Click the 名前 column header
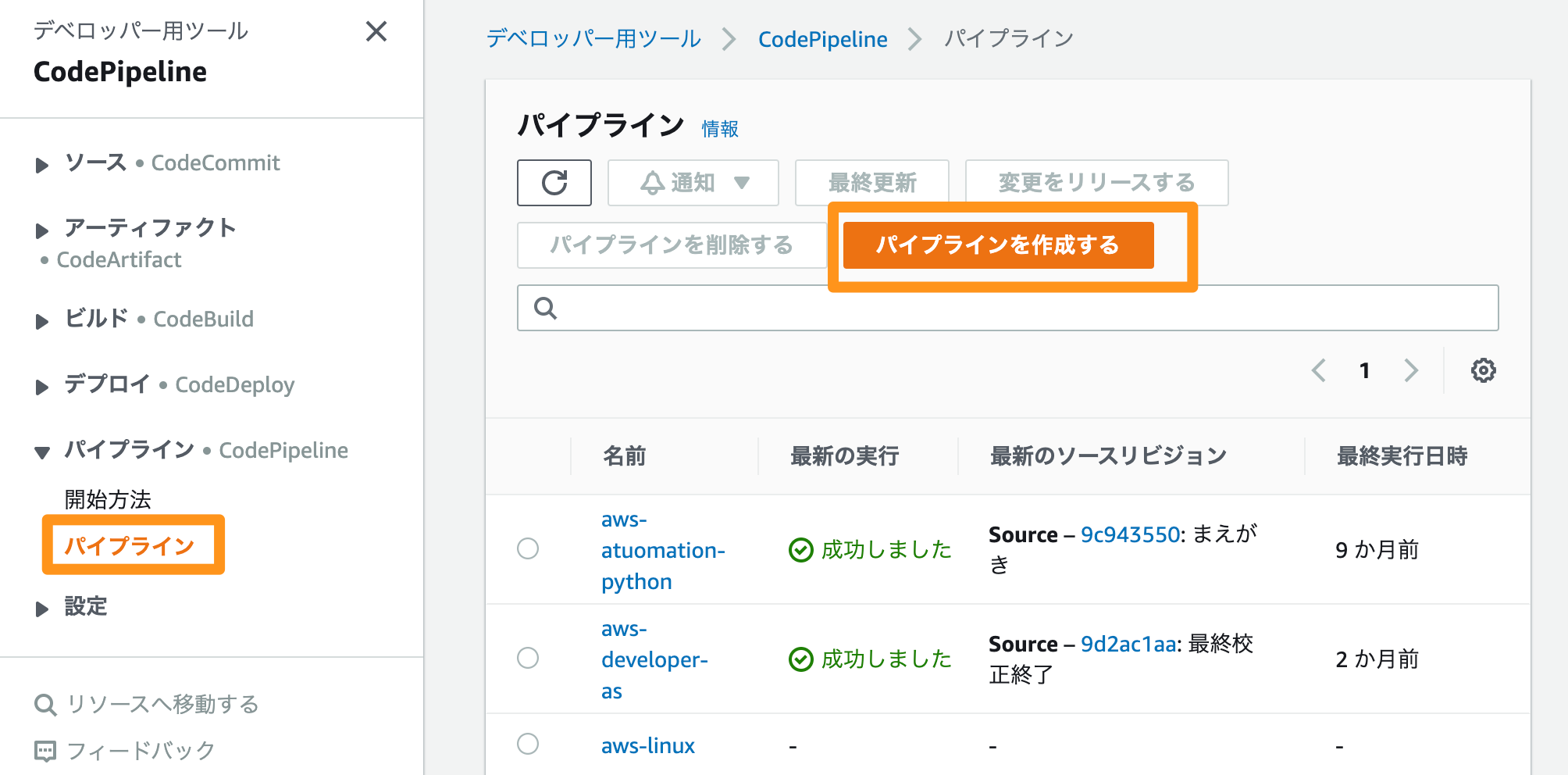This screenshot has width=1568, height=775. coord(625,455)
